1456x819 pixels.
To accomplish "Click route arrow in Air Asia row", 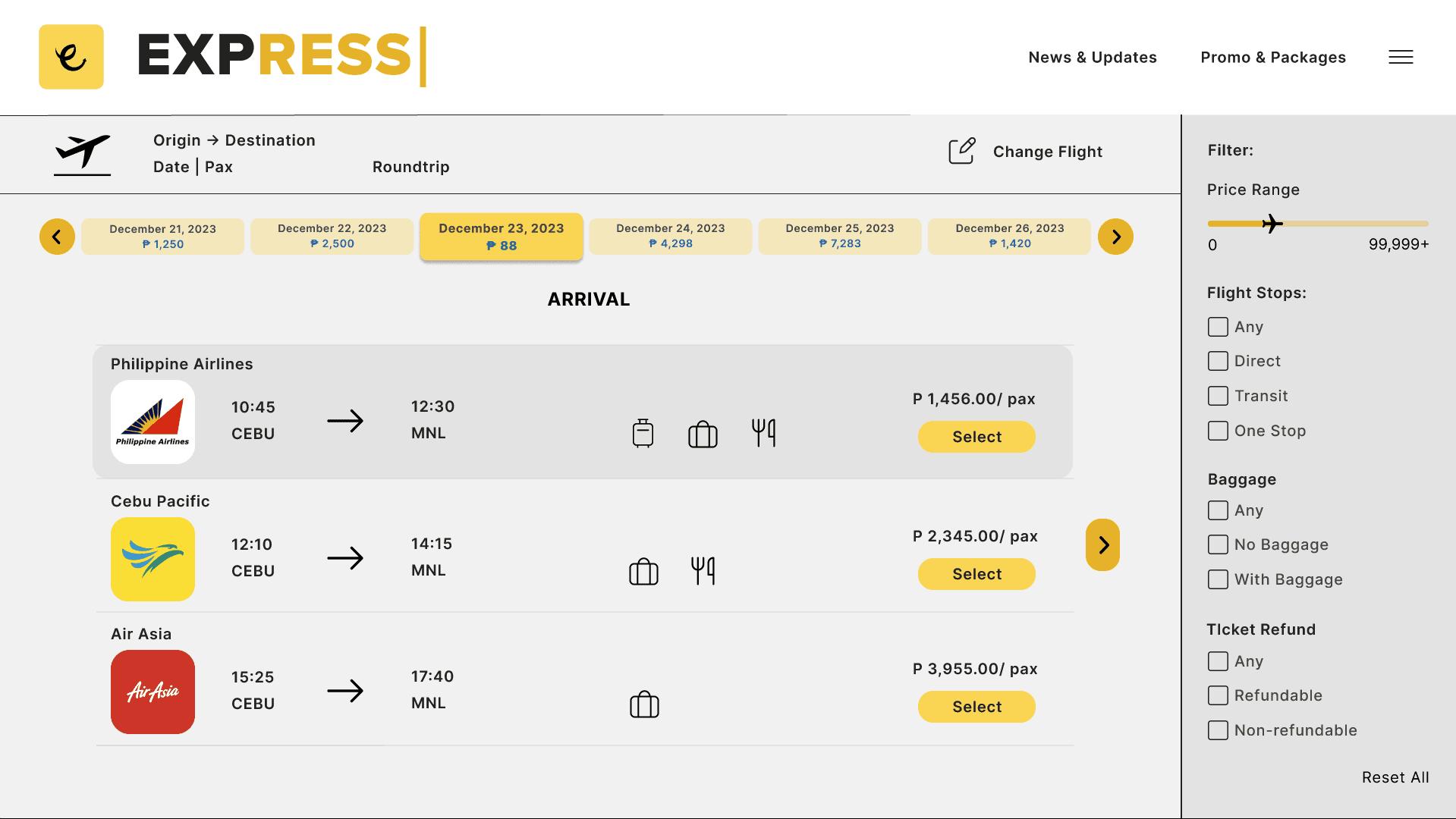I will pyautogui.click(x=345, y=691).
